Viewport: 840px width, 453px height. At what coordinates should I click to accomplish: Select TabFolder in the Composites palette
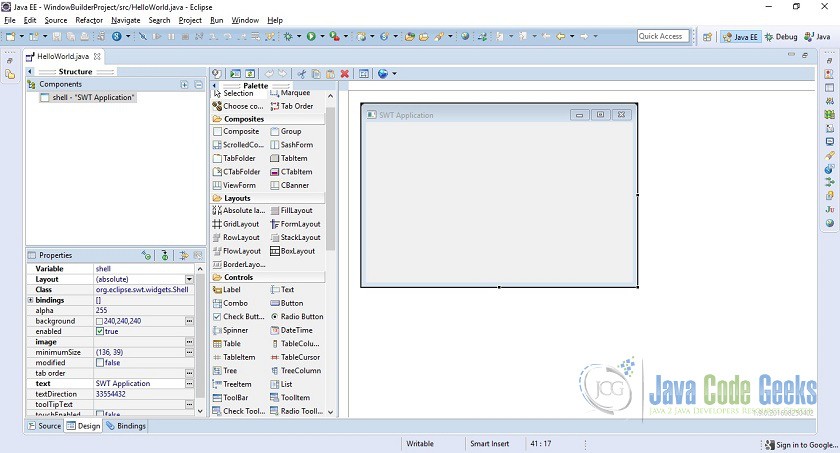tap(234, 158)
